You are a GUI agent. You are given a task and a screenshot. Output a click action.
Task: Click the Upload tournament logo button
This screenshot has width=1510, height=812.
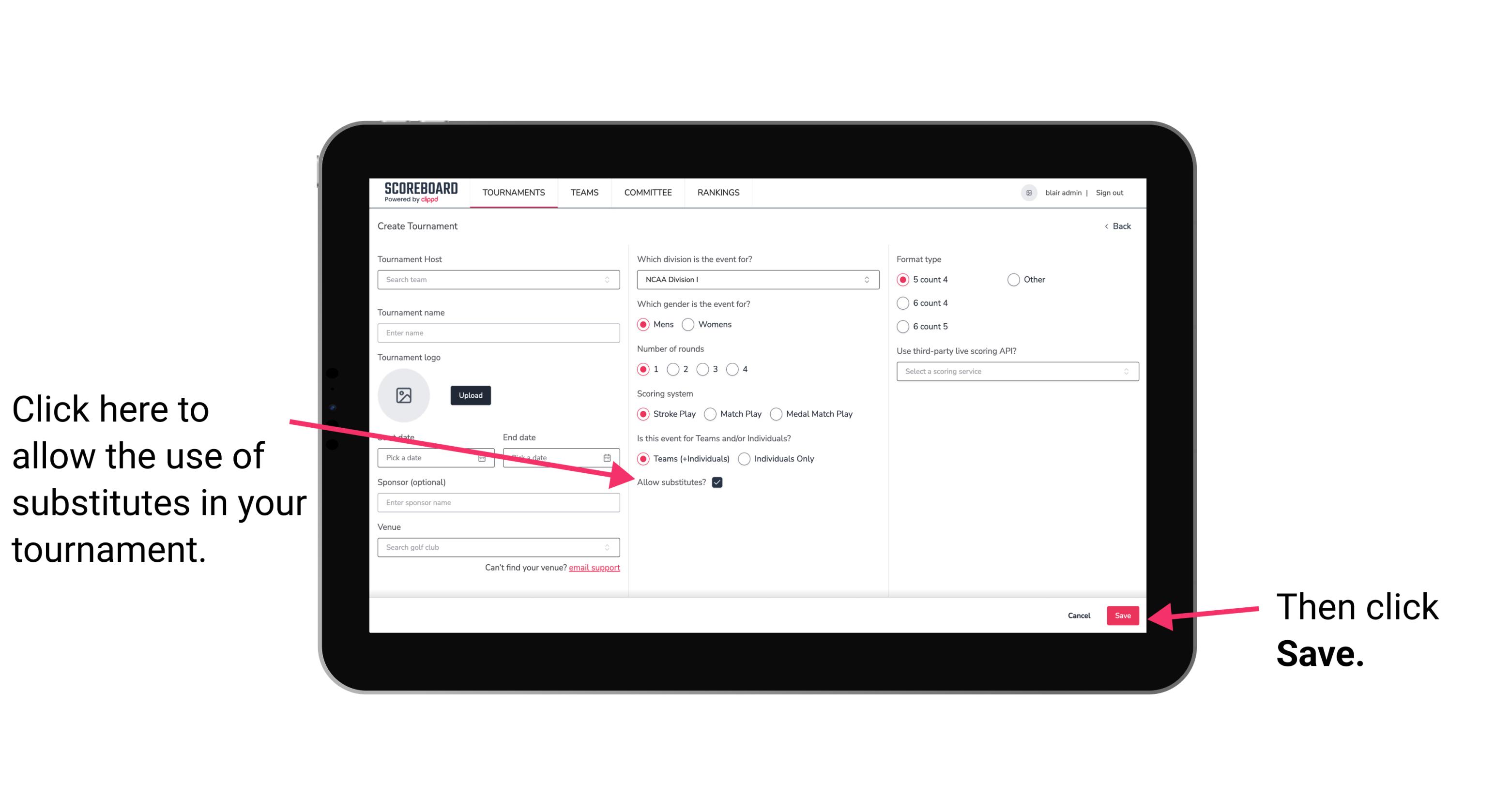coord(470,394)
